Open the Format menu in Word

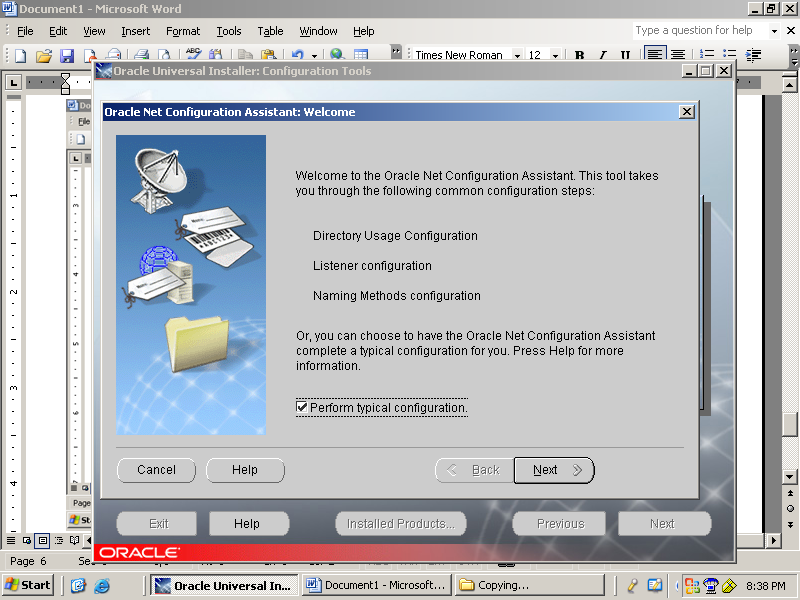pos(183,31)
